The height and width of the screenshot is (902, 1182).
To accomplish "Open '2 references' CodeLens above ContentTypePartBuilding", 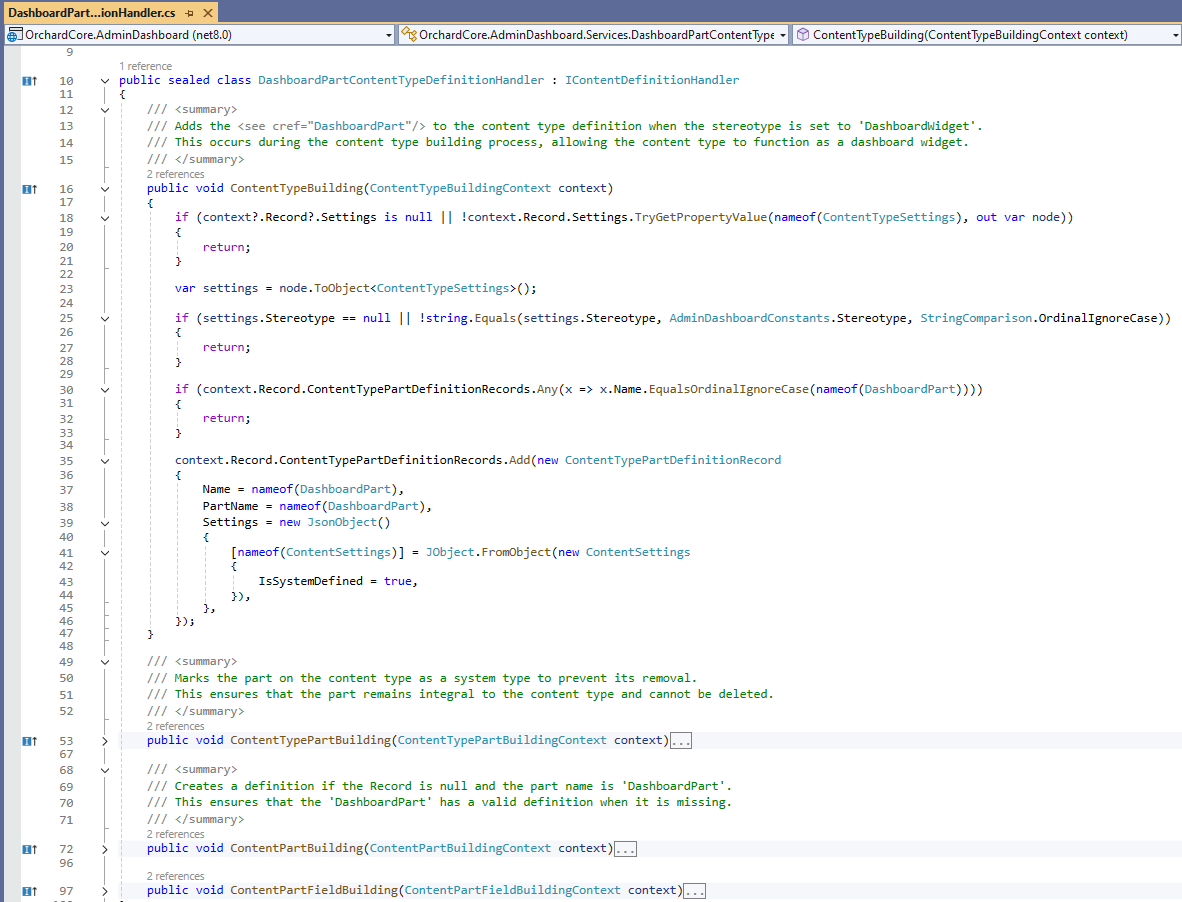I will coord(175,726).
